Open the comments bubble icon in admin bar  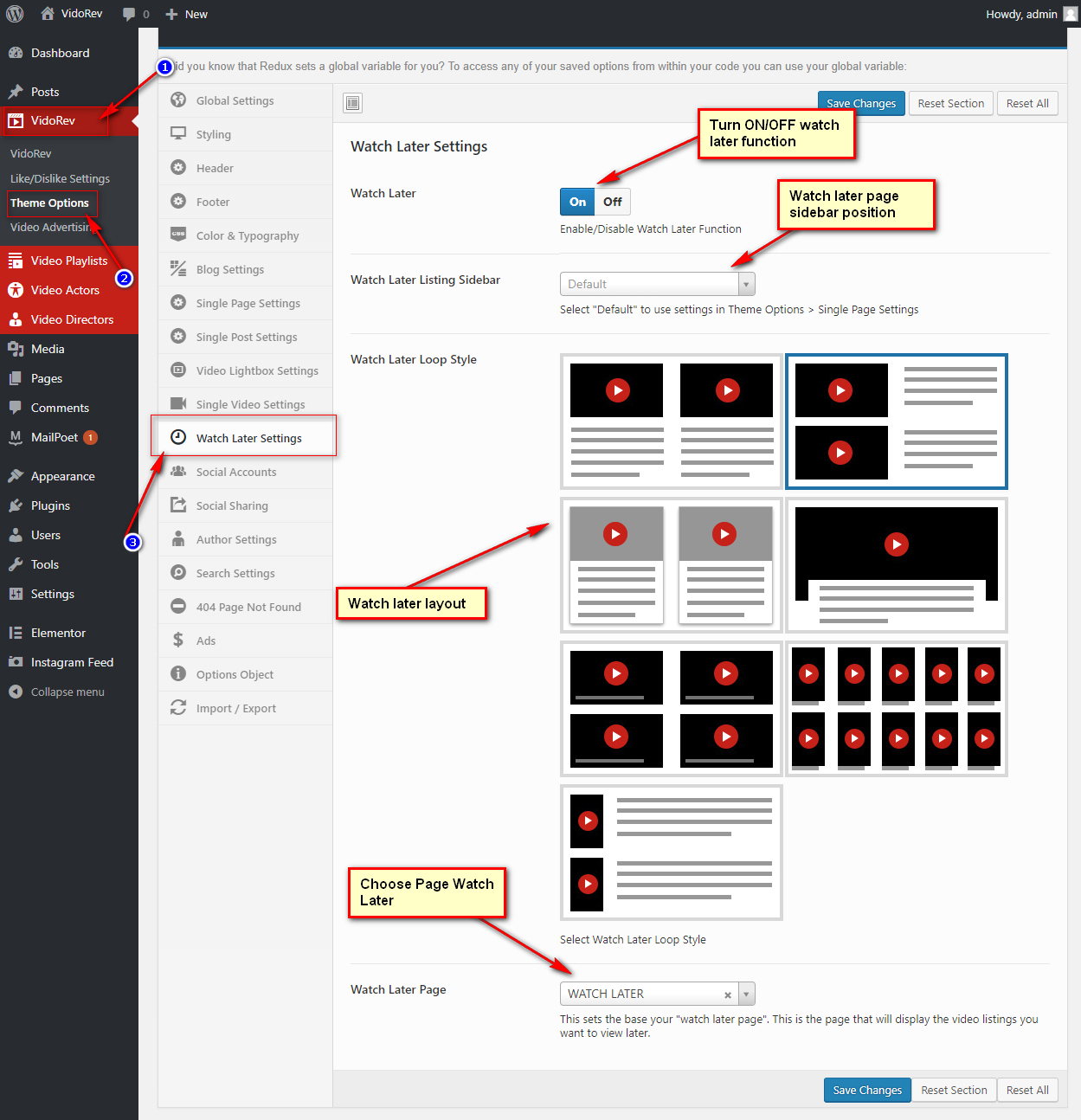[129, 14]
